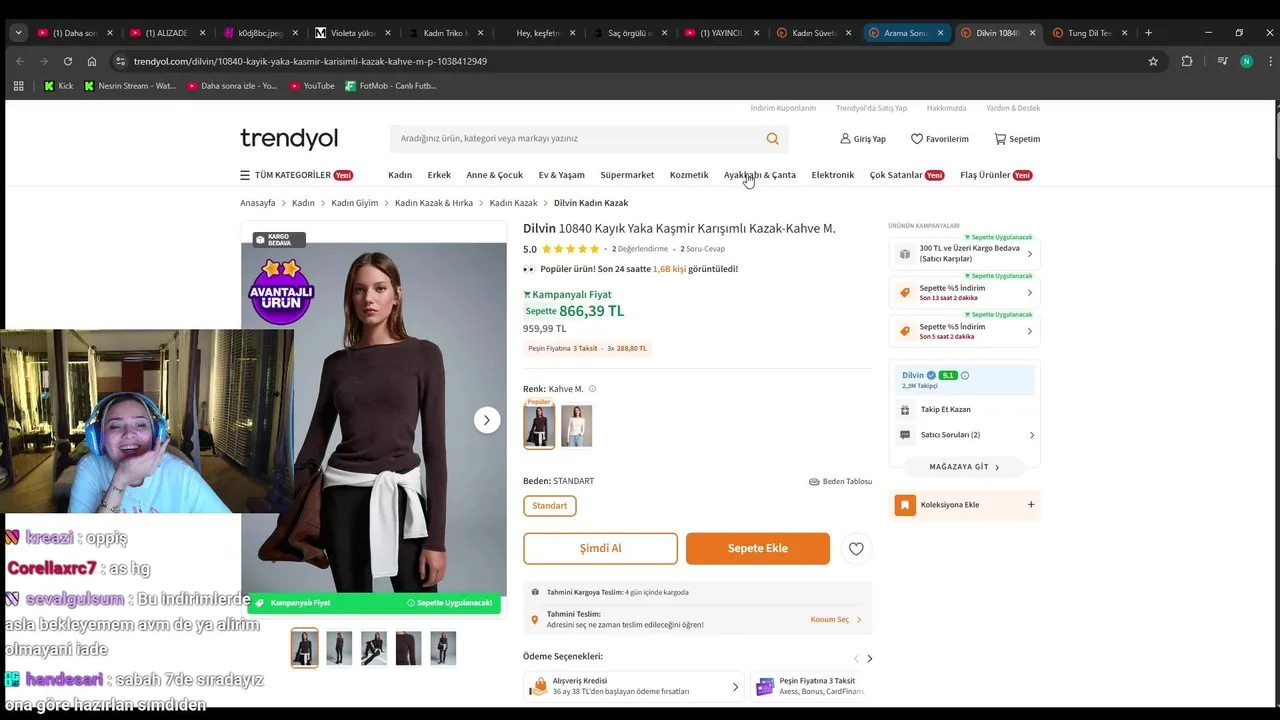Open Elektronik category menu
1280x720 pixels.
tap(833, 175)
